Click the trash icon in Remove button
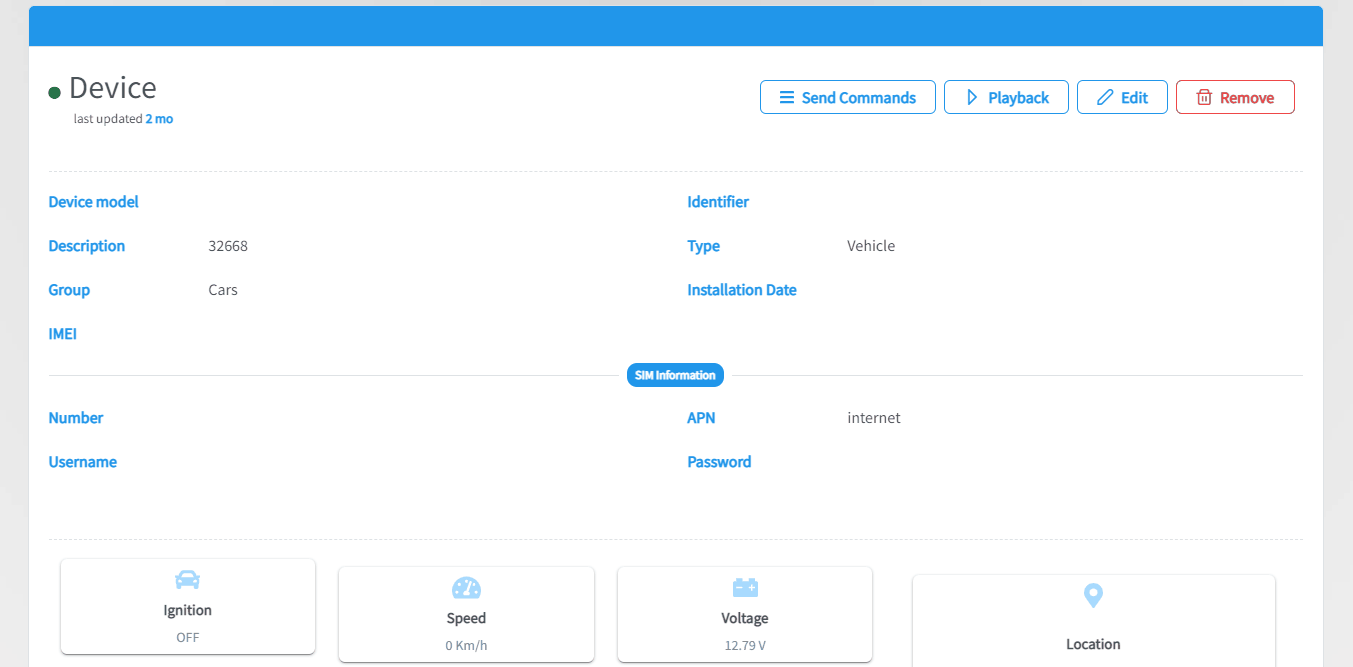The width and height of the screenshot is (1353, 667). [x=1204, y=98]
